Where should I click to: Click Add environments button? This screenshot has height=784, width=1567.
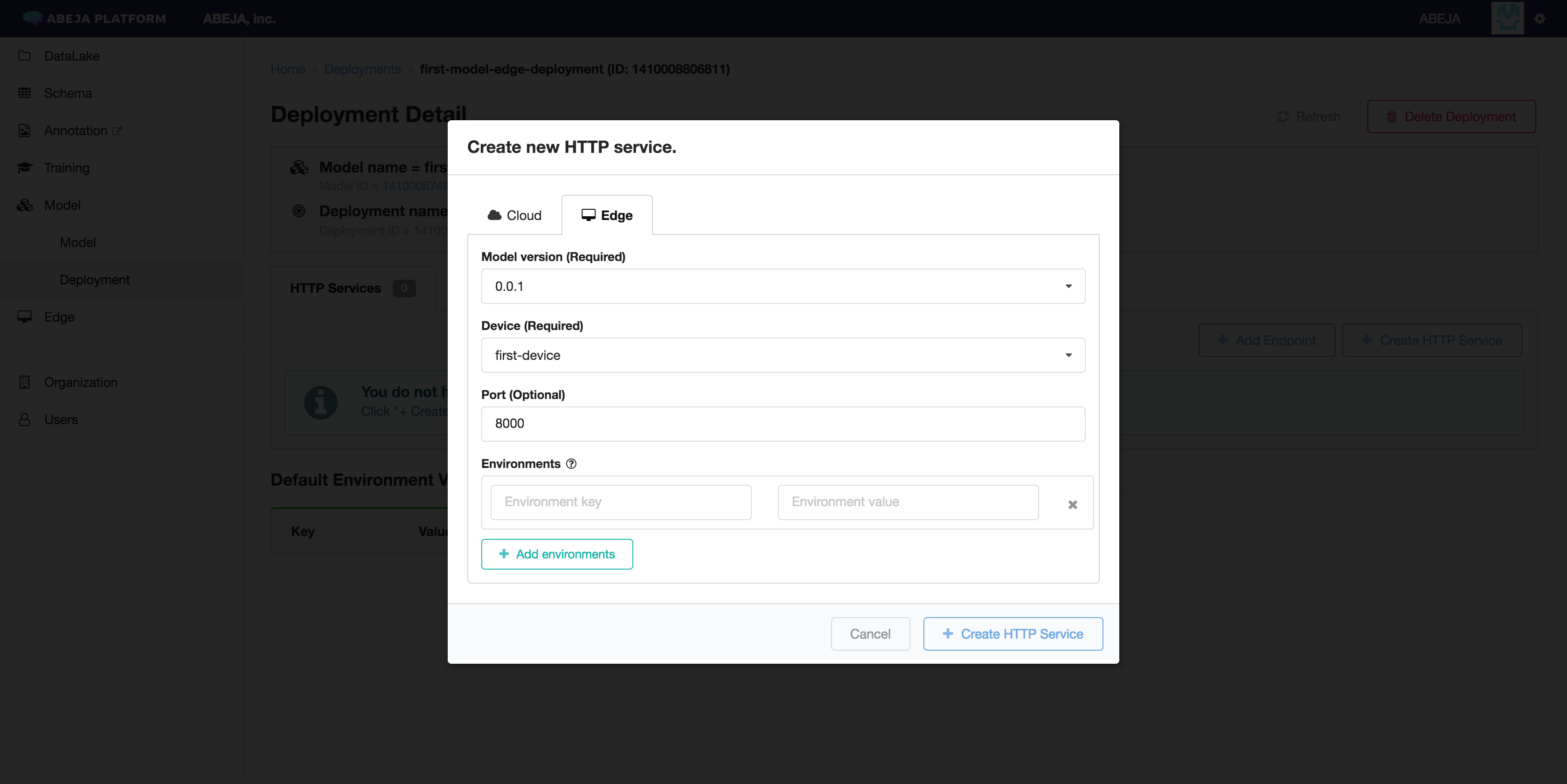coord(556,554)
